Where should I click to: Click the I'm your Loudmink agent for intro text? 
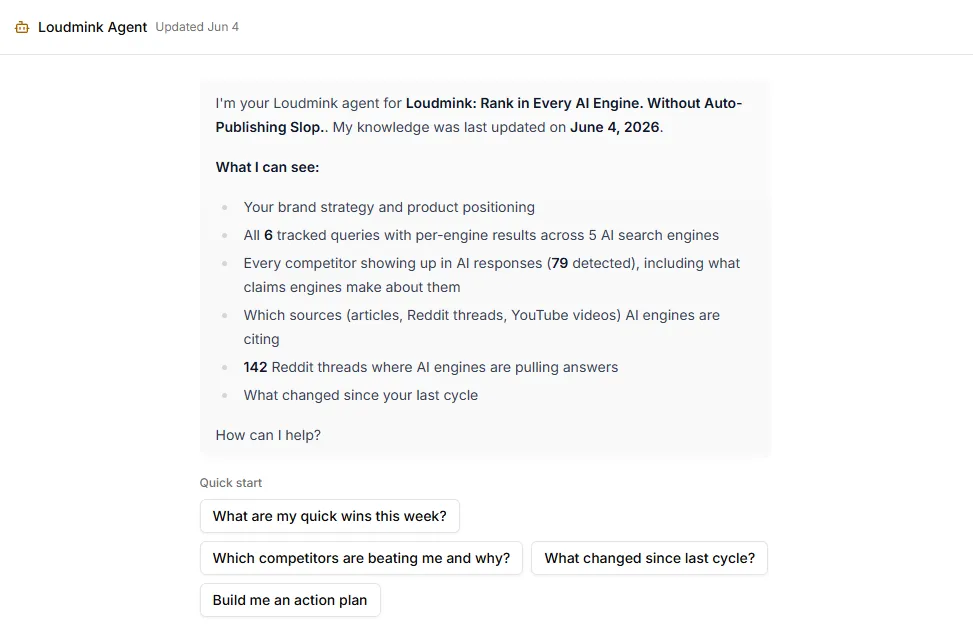click(308, 103)
